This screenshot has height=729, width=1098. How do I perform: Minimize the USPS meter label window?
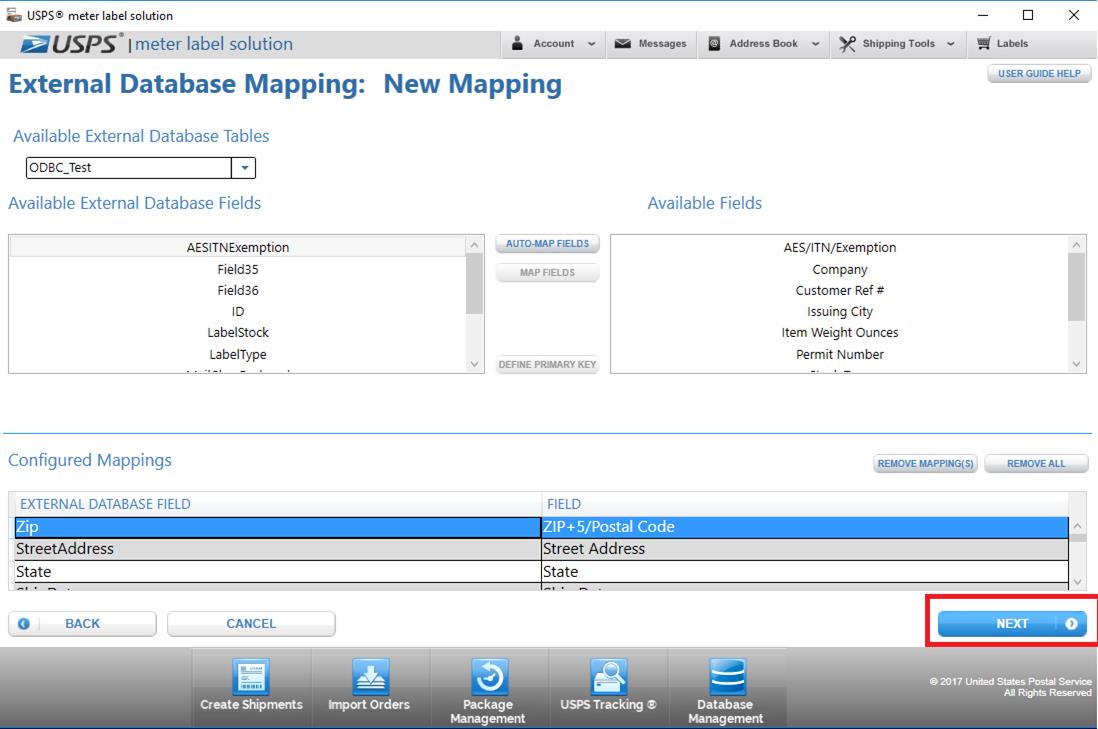[x=983, y=15]
